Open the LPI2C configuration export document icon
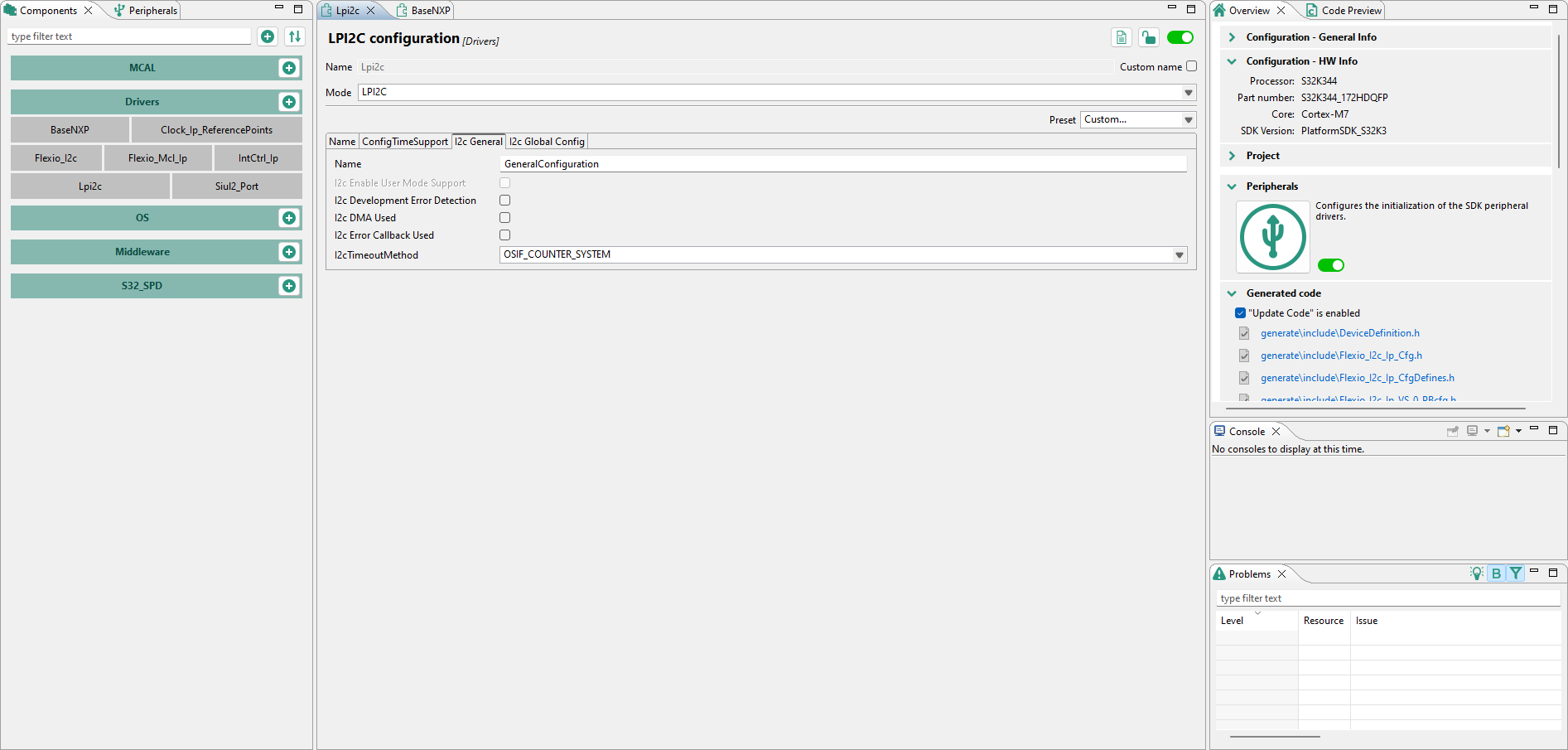Screen dimensions: 1568x750 pyautogui.click(x=1121, y=37)
